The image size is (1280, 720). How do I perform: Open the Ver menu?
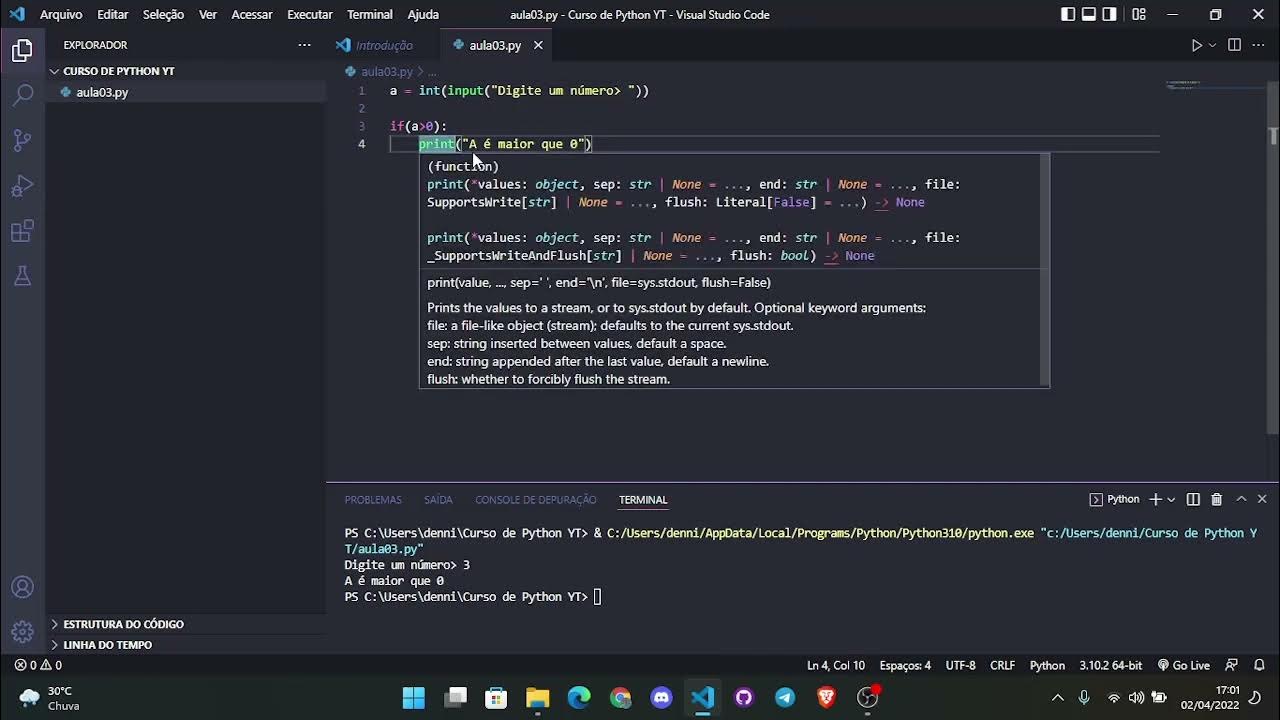pos(208,14)
